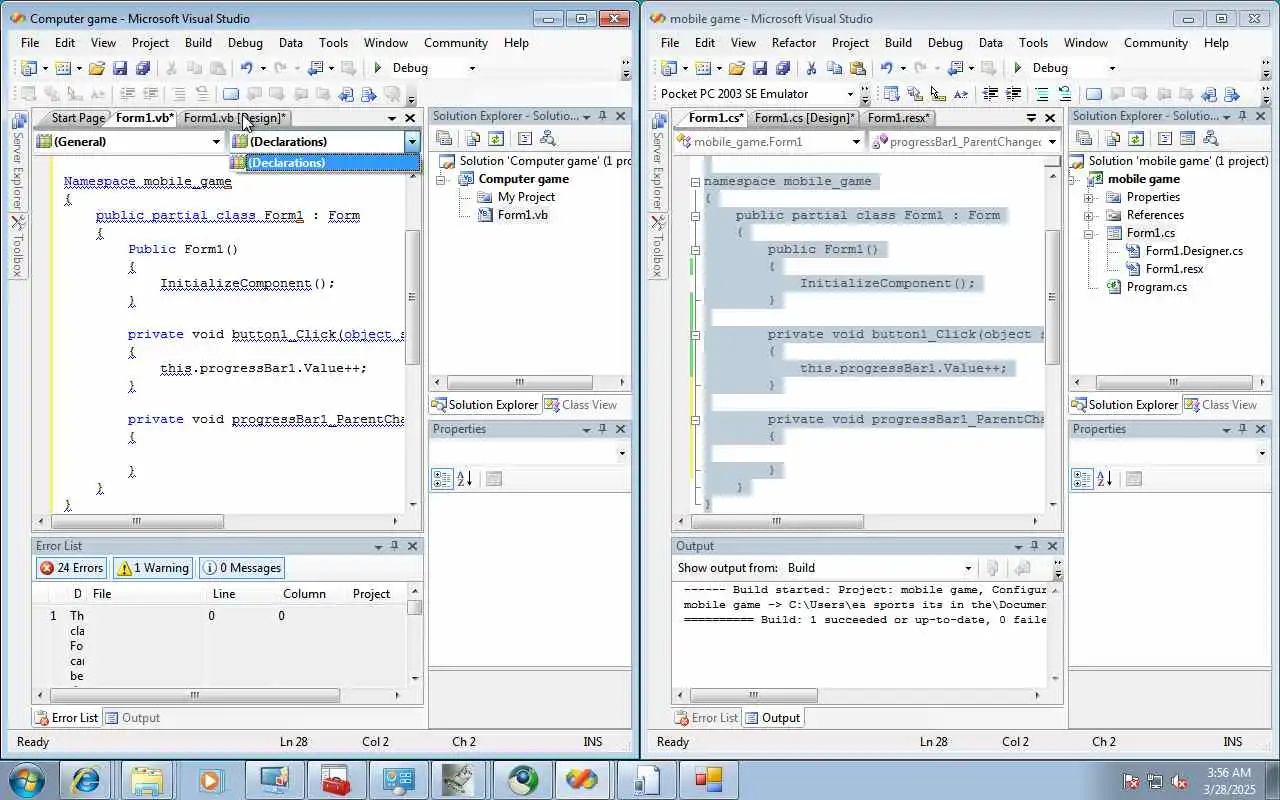Toggle 1 Warning filter in Error List
Viewport: 1280px width, 800px height.
[153, 568]
